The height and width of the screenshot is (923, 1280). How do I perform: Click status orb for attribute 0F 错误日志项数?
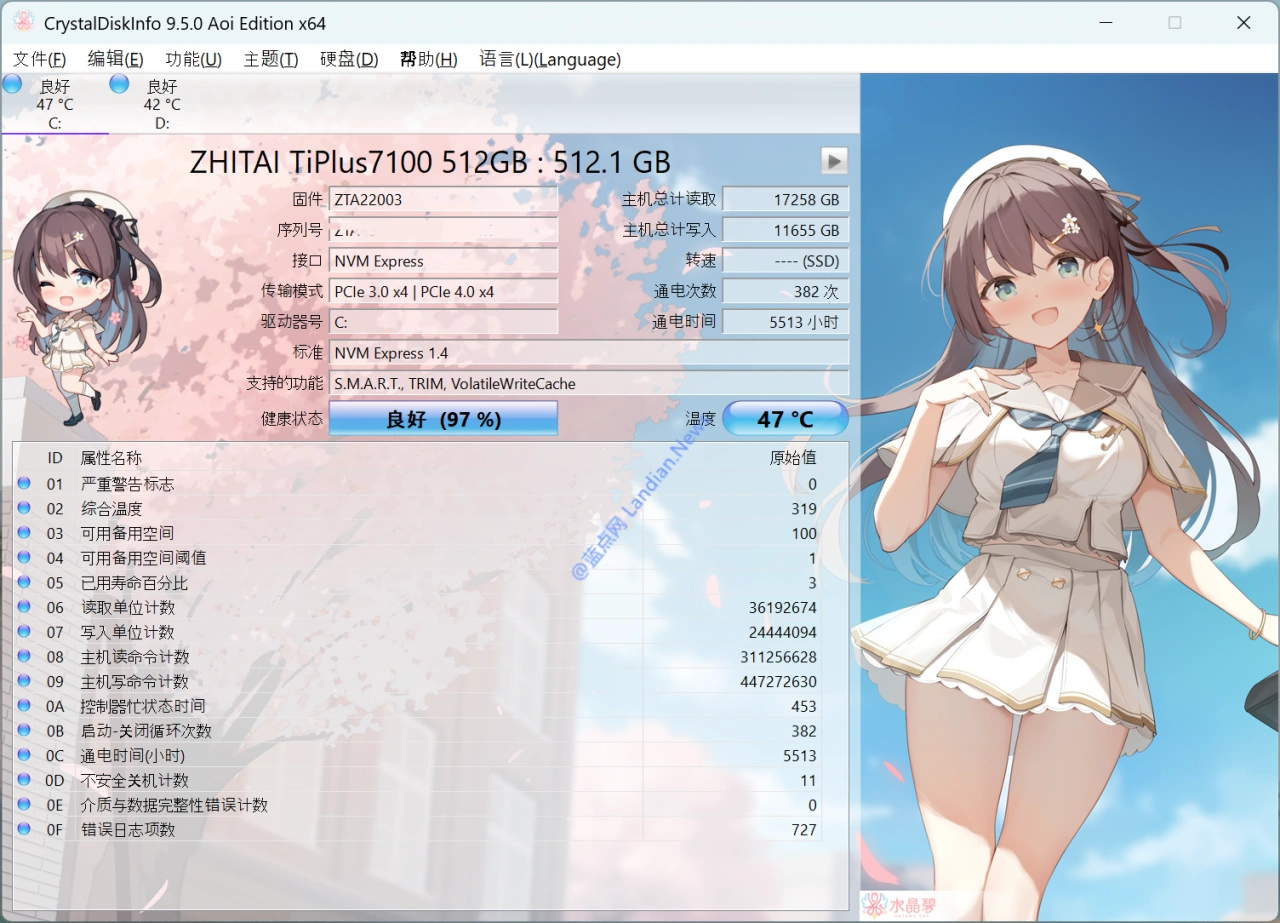click(x=24, y=830)
